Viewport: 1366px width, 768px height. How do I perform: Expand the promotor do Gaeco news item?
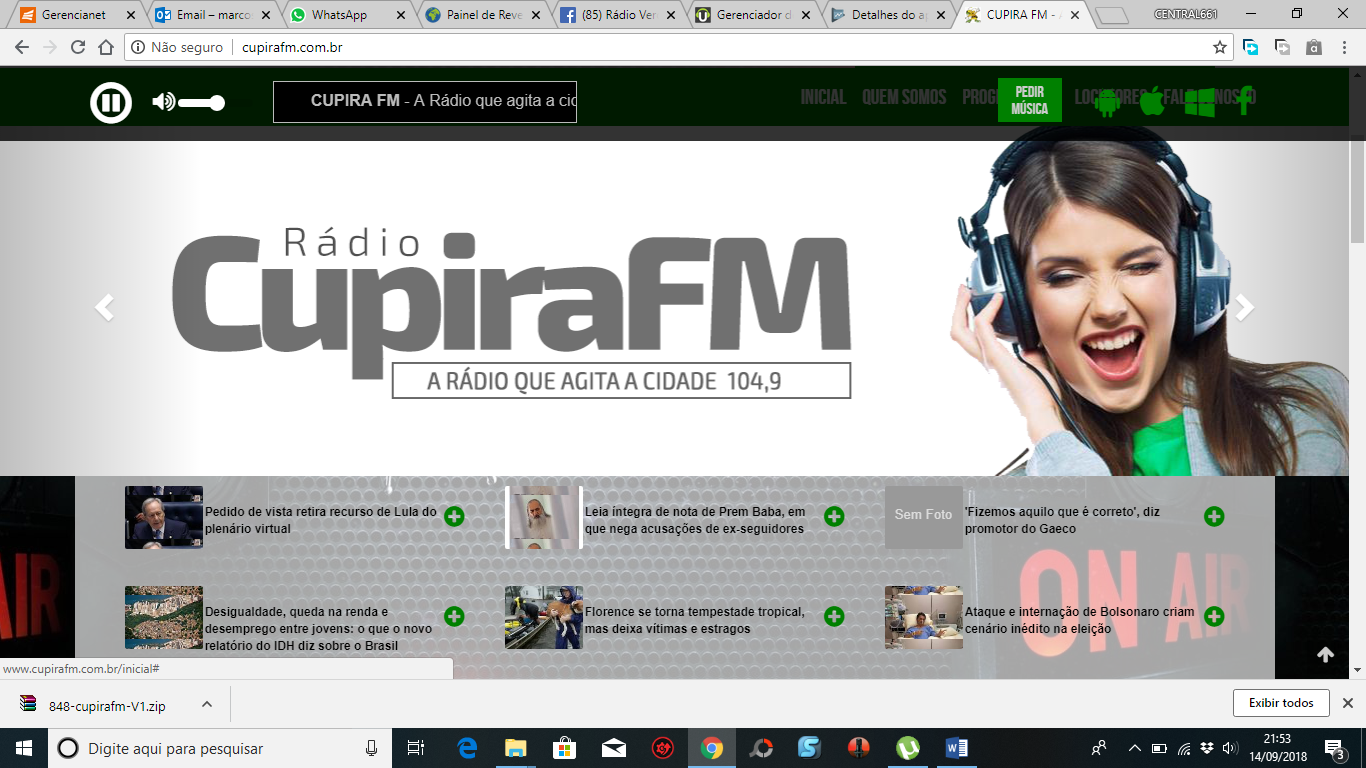pyautogui.click(x=1214, y=516)
